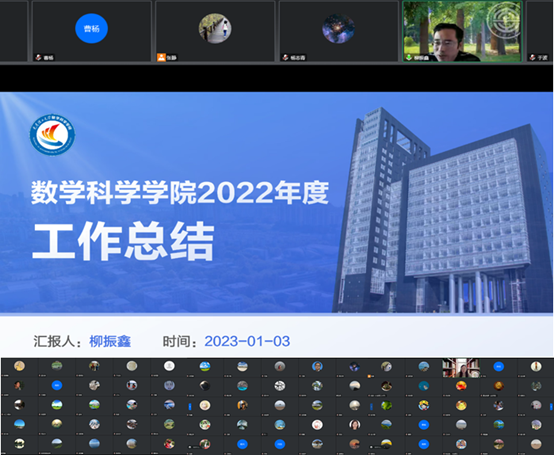Select red-and-white seal avatar in fourth row
This screenshot has height=455, width=554.
coord(317,424)
